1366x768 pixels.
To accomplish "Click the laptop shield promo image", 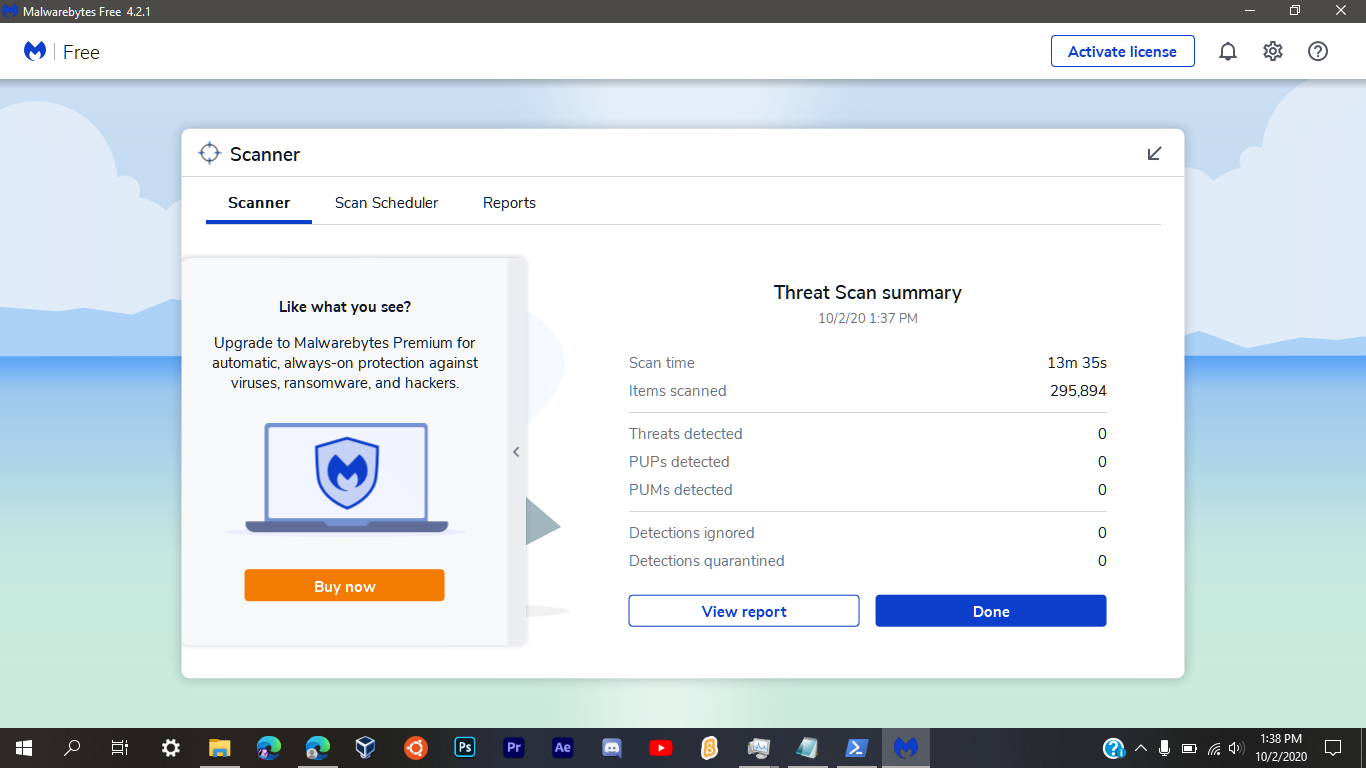I will coord(346,478).
